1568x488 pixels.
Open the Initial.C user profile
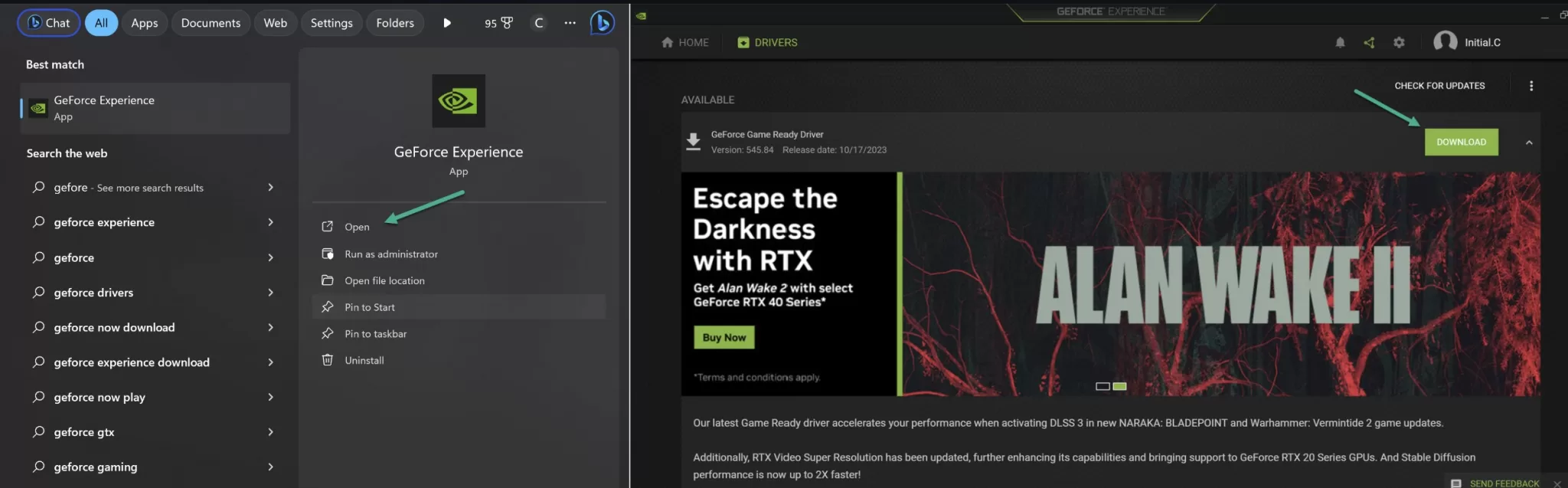click(x=1467, y=42)
